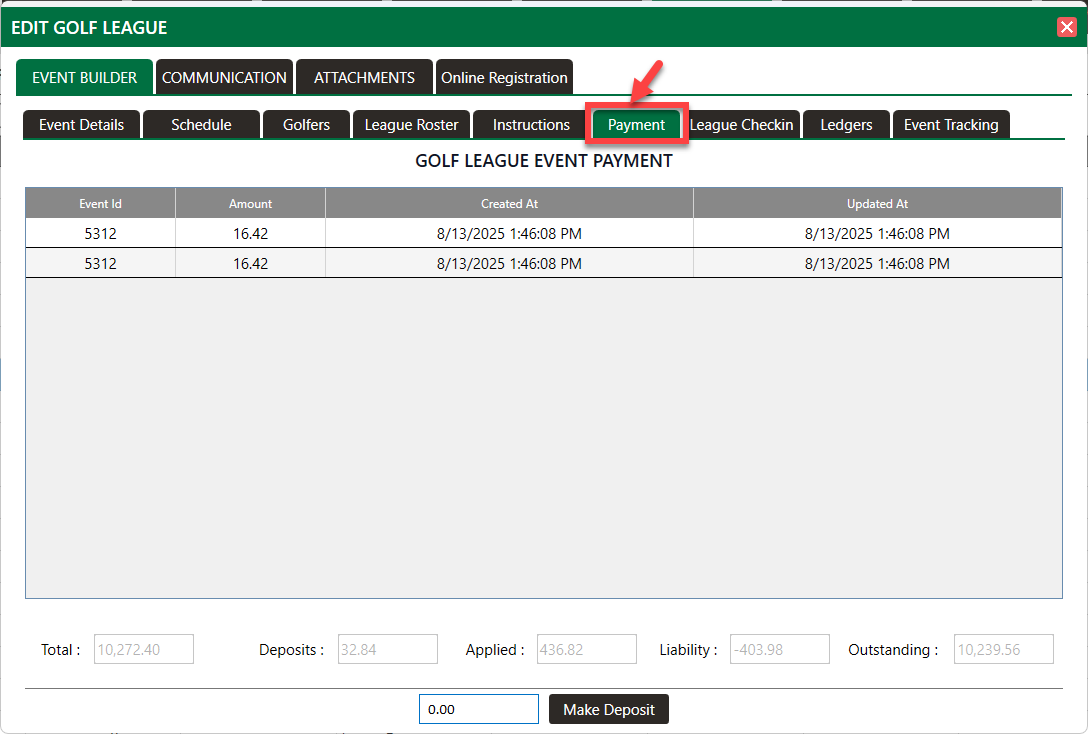Click the deposit amount input field

coord(478,709)
